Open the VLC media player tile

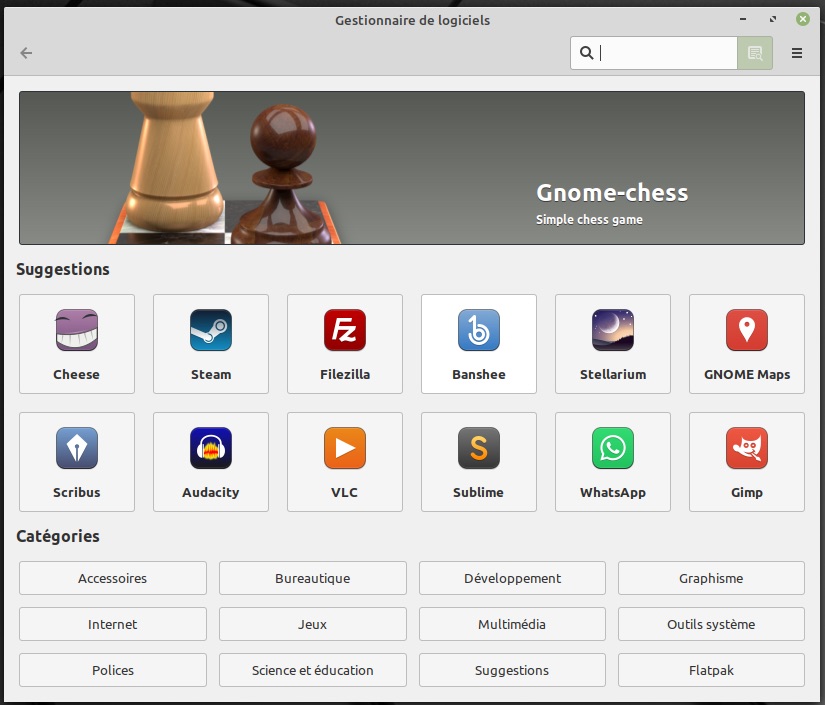click(345, 461)
